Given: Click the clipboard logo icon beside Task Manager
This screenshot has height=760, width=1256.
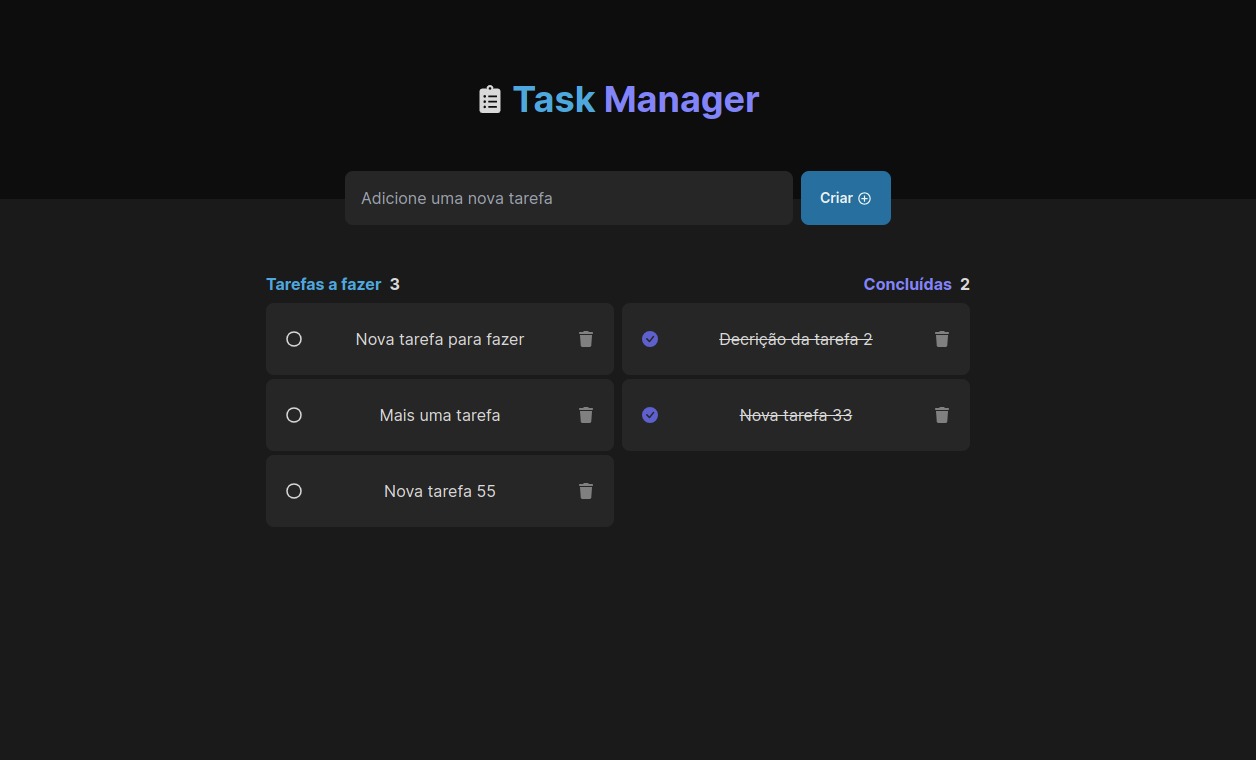Looking at the screenshot, I should pyautogui.click(x=490, y=99).
